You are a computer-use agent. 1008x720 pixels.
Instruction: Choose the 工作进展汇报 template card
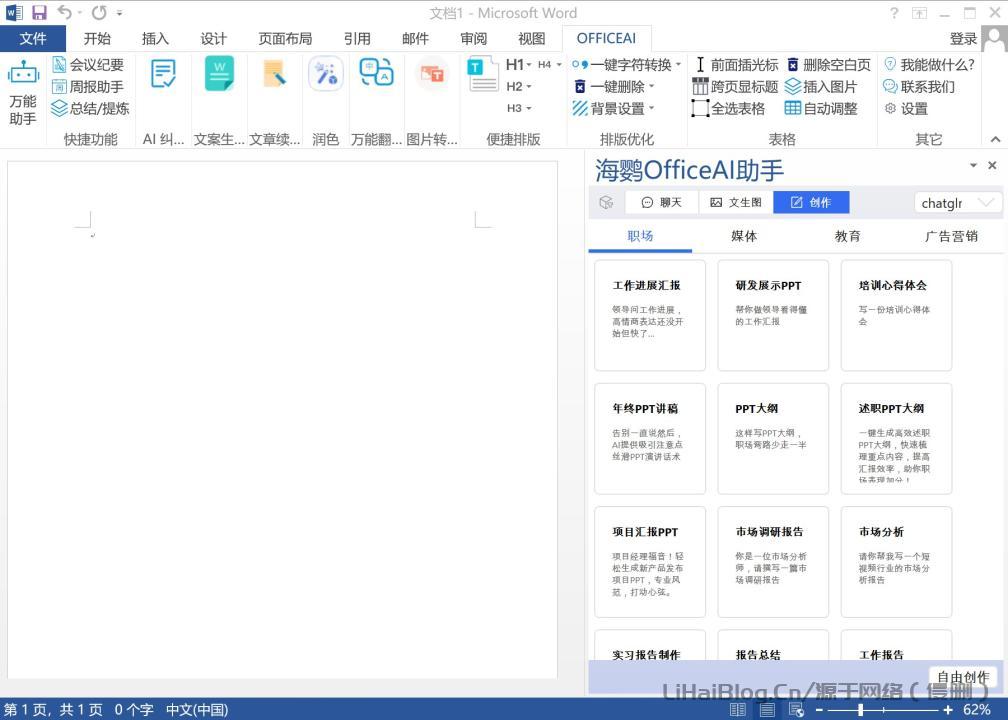pyautogui.click(x=650, y=316)
